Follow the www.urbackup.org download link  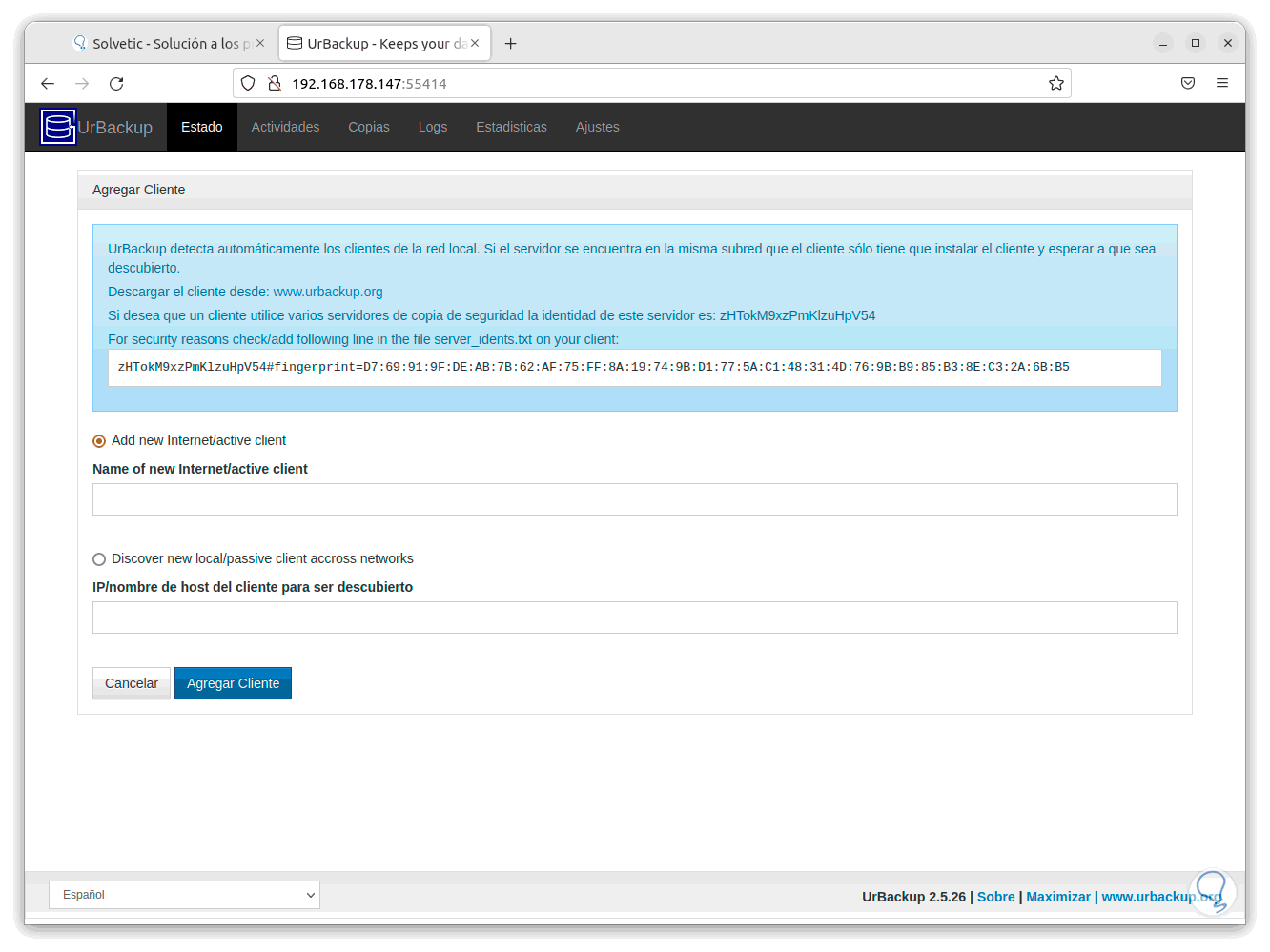328,292
